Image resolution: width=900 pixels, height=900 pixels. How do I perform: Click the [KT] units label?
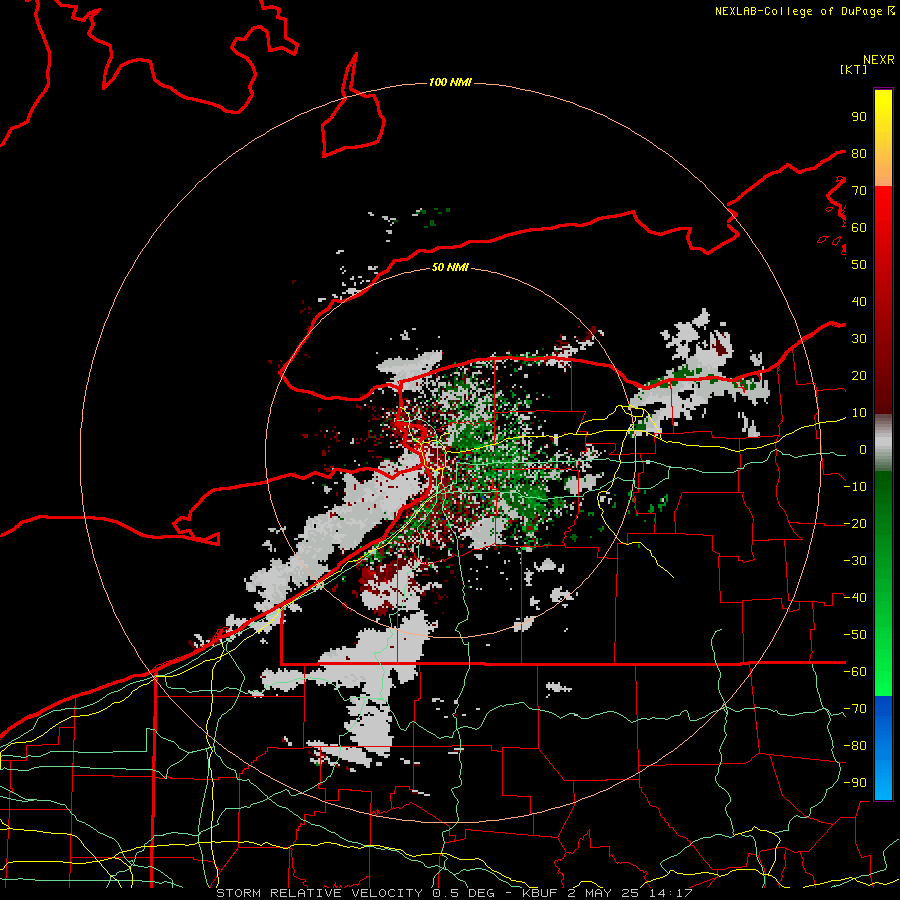tap(853, 69)
